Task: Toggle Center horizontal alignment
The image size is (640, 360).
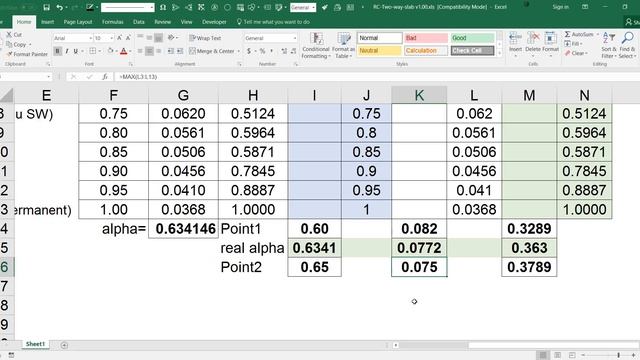Action: 149,51
